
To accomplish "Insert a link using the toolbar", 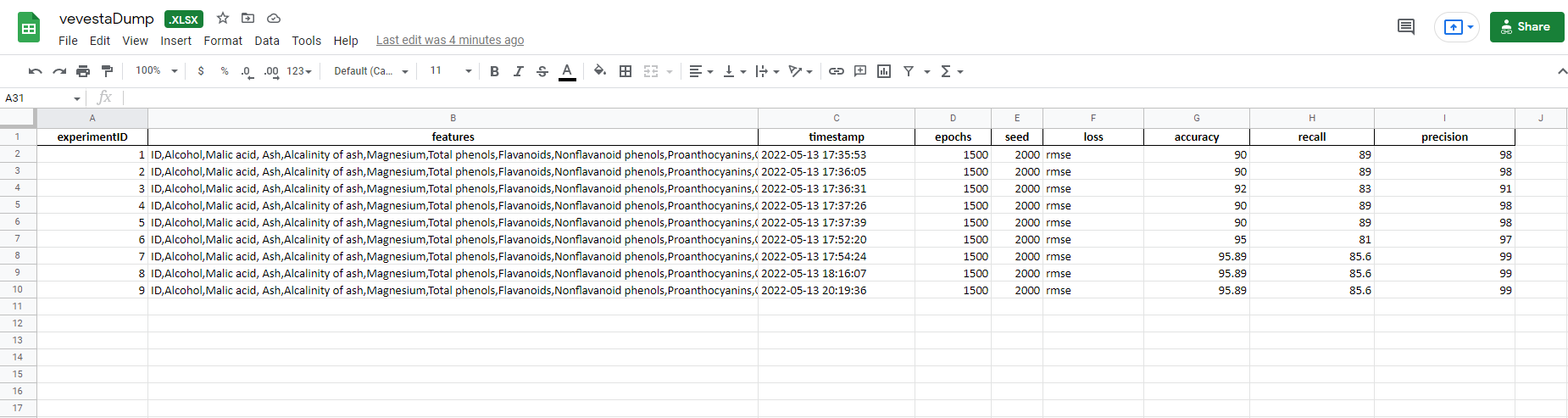I will (x=837, y=71).
